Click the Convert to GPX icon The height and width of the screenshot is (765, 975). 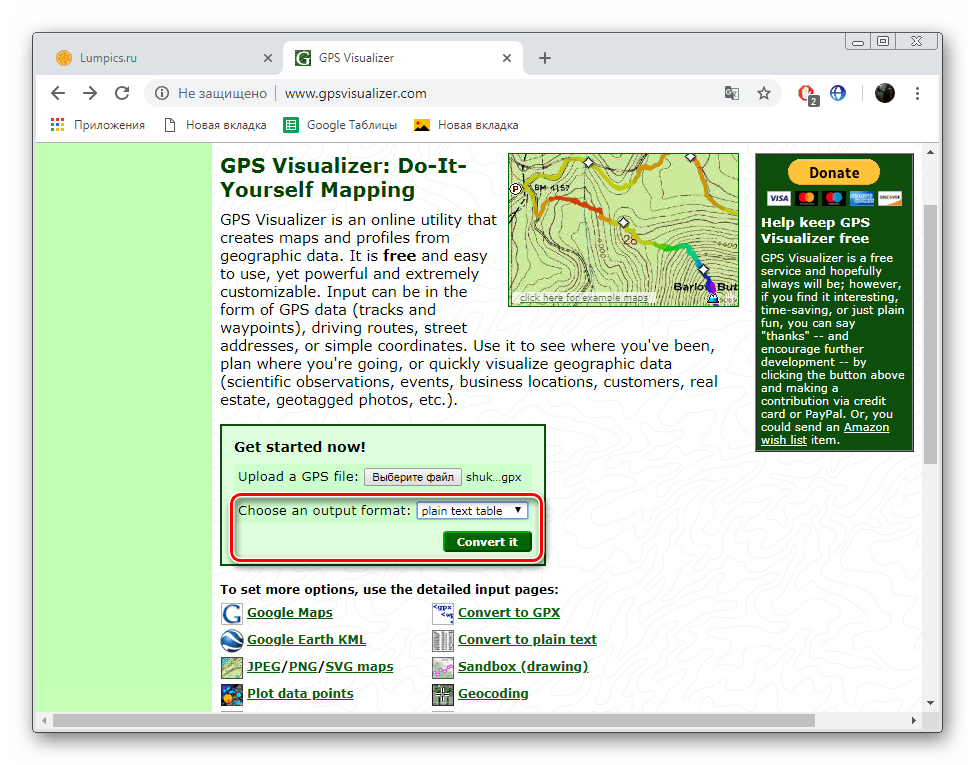pyautogui.click(x=443, y=613)
